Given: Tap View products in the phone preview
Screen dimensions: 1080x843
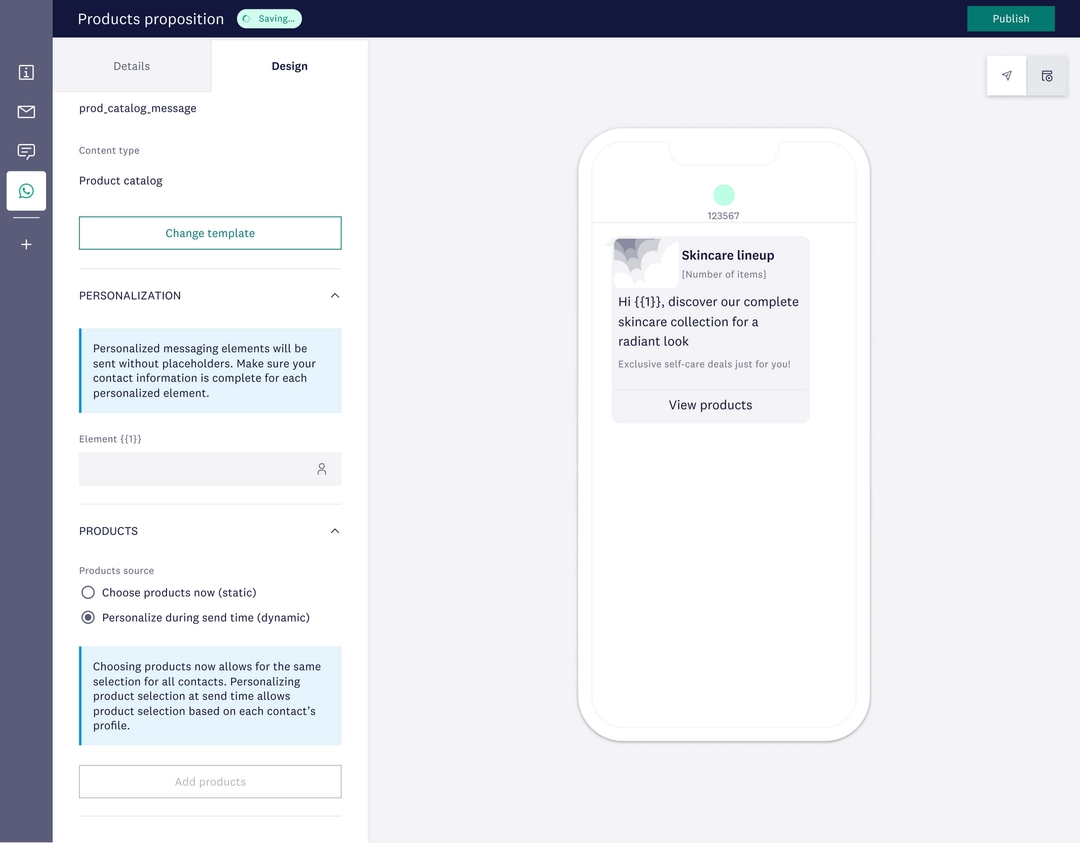Looking at the screenshot, I should tap(710, 405).
